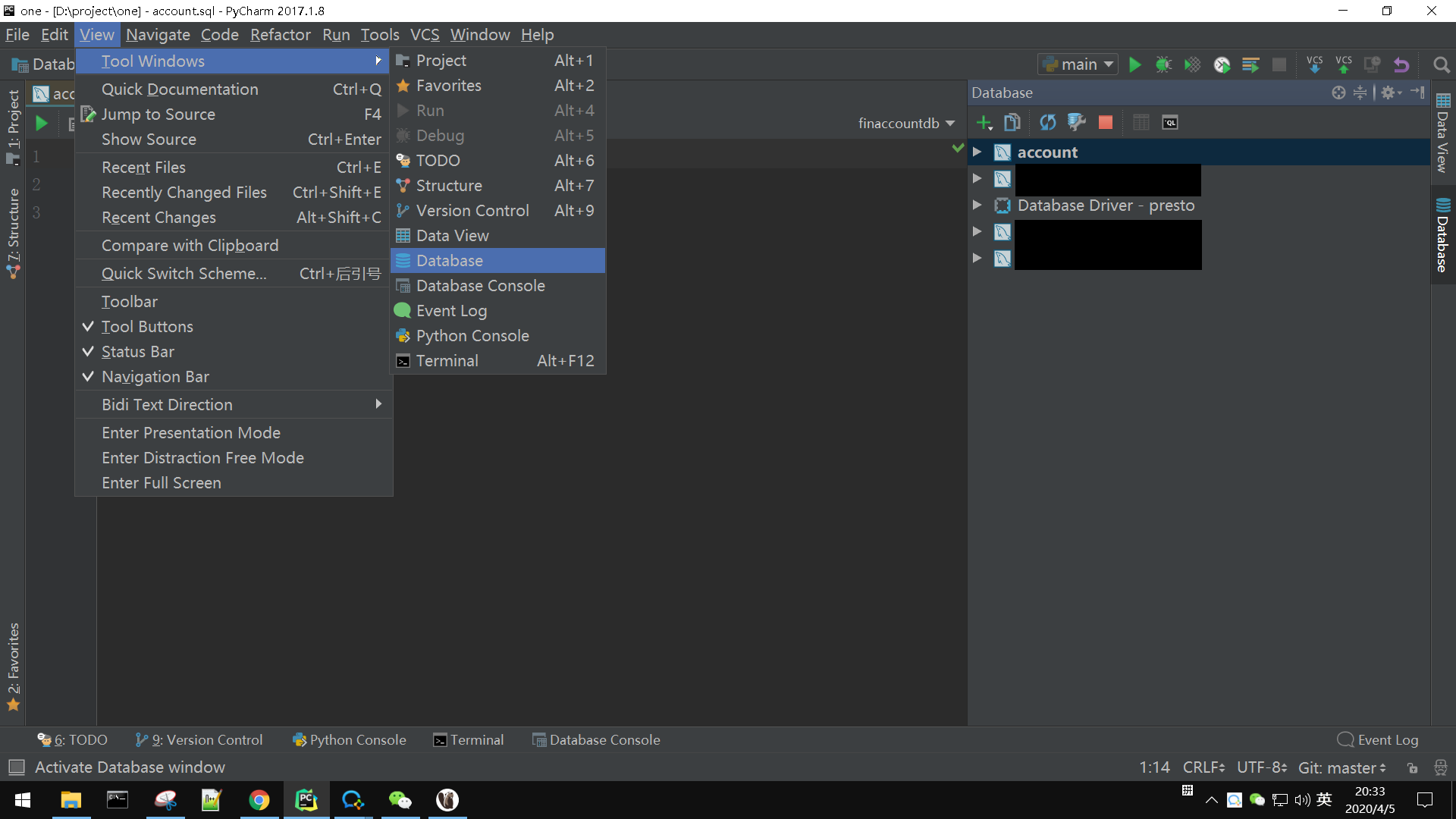Toggle the Status Bar checked option
Screen dimensions: 1456x819
(138, 352)
